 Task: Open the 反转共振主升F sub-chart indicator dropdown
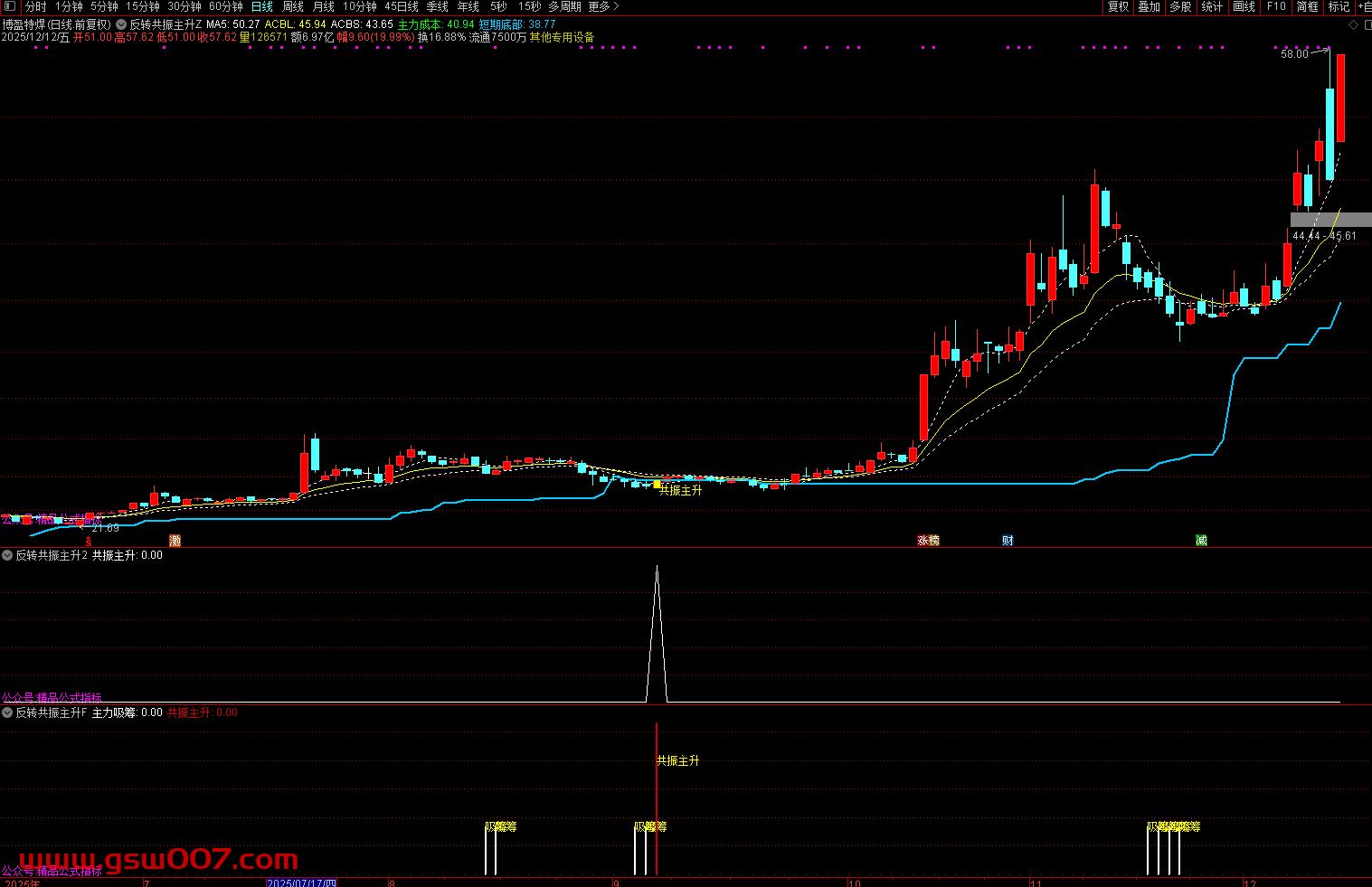[8, 712]
